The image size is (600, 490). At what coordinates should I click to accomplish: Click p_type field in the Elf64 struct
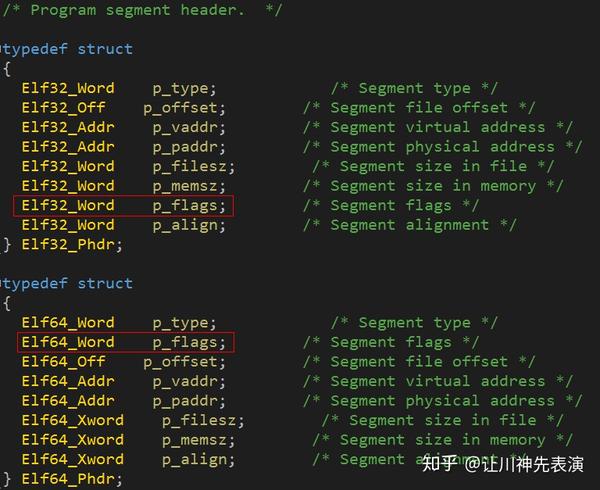click(x=184, y=323)
